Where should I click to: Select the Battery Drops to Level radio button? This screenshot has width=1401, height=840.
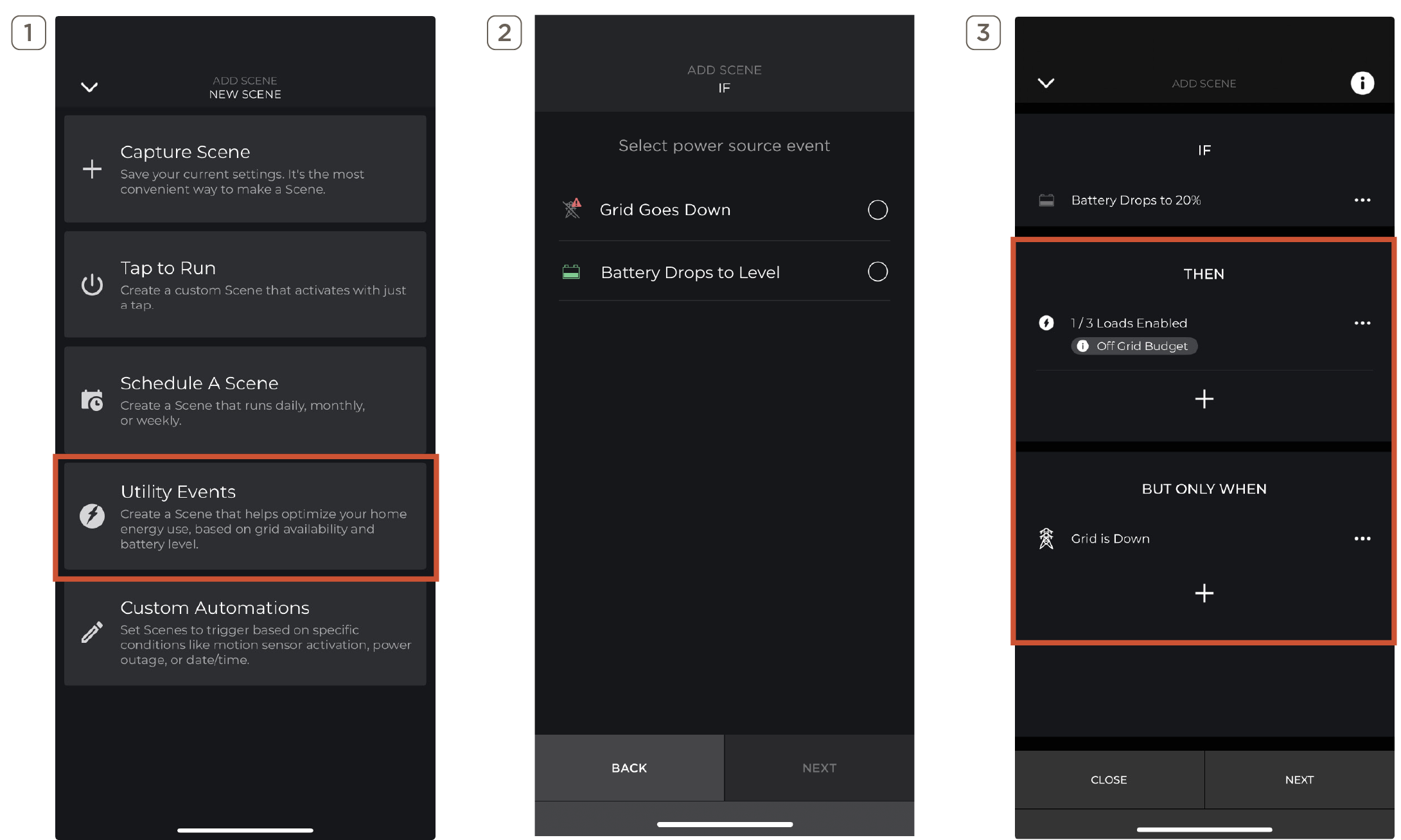pos(877,272)
